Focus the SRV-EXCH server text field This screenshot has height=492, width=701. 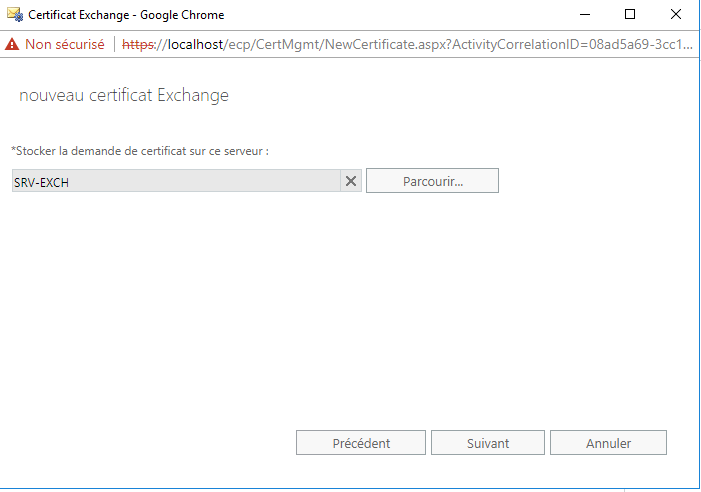click(x=176, y=181)
